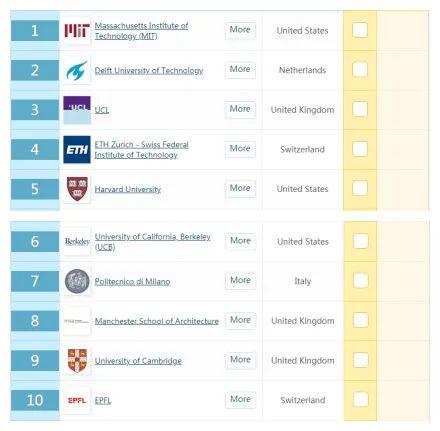The width and height of the screenshot is (440, 431).
Task: Tick the compare checkbox for MIT
Action: pos(360,30)
